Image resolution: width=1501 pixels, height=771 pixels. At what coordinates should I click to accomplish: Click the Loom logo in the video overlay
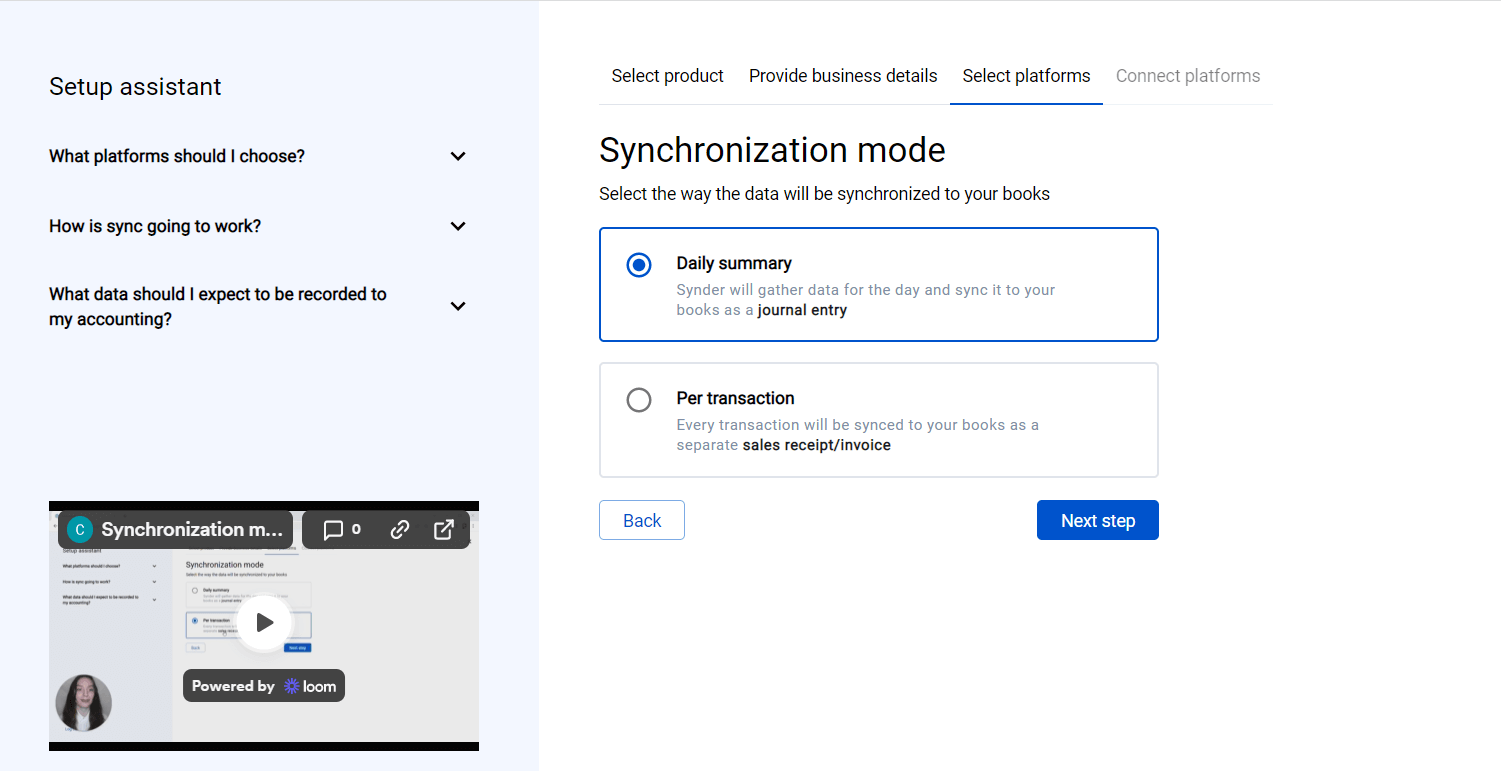290,685
